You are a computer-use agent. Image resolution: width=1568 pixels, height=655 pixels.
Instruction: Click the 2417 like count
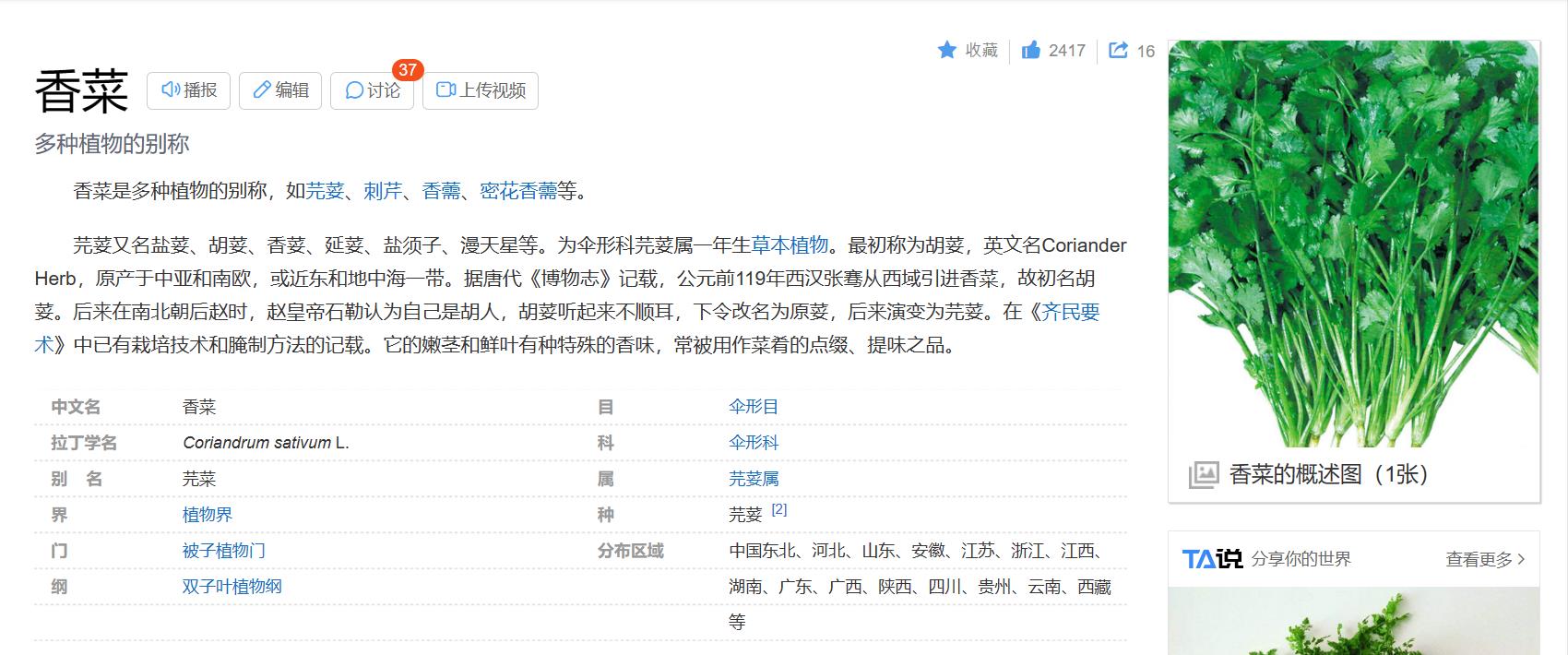(x=1067, y=51)
